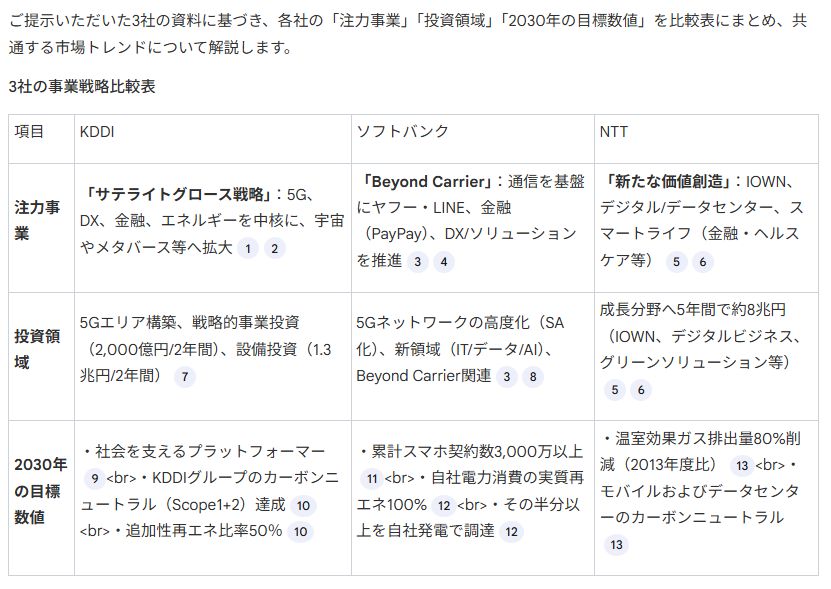Open citation 7 in KDDI 投資領域 cell

tap(185, 377)
